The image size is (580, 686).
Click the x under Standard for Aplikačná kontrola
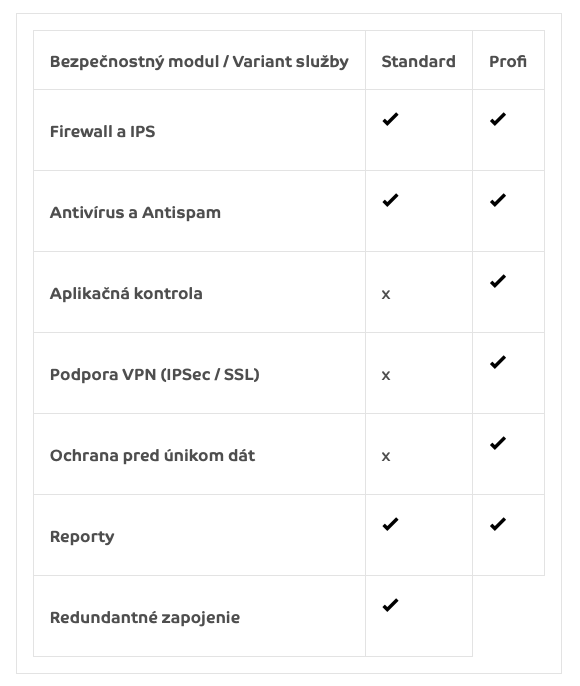(386, 294)
